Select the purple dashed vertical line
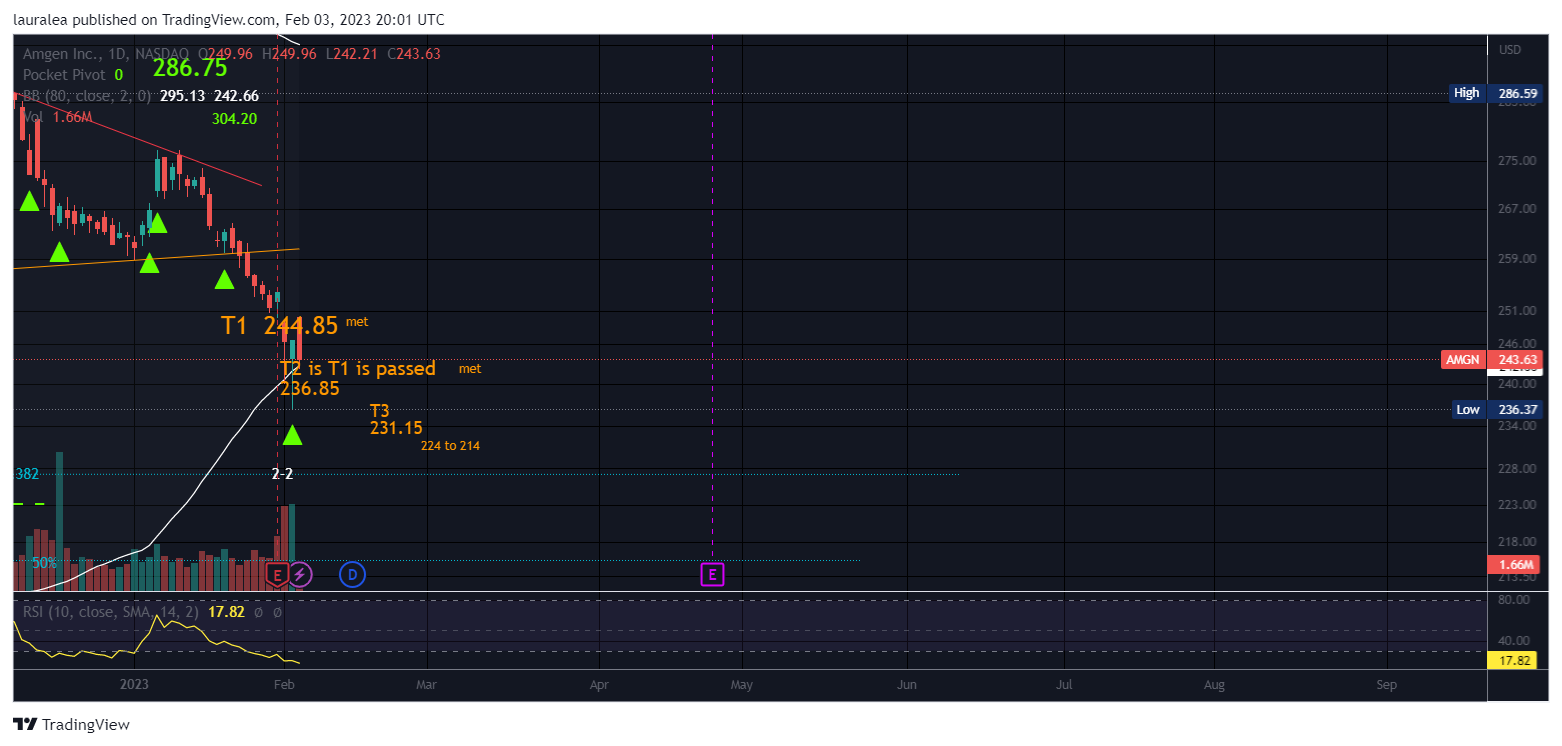Screen dimensions: 1562x746 click(712, 300)
